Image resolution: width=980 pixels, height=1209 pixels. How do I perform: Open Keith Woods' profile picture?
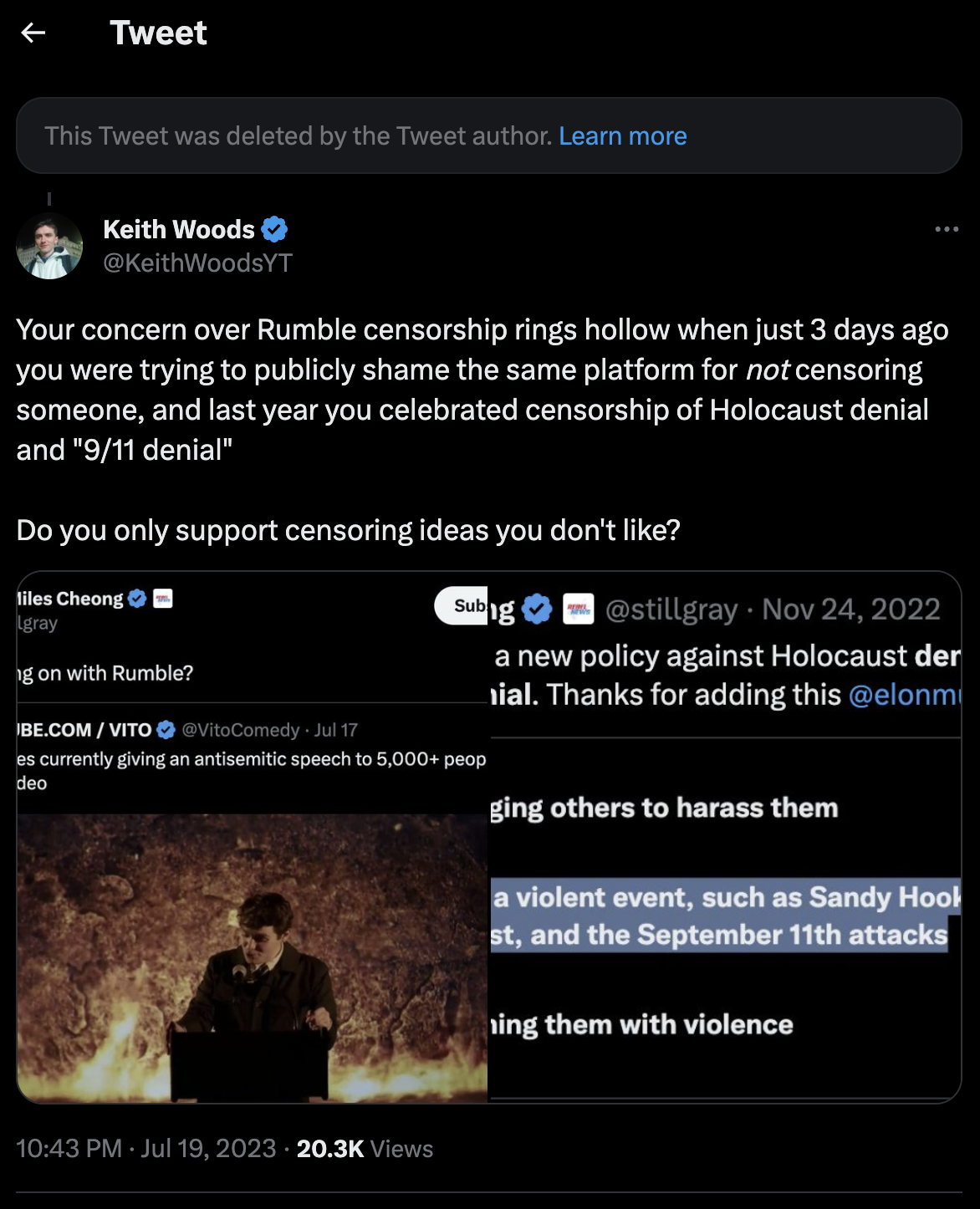click(49, 246)
